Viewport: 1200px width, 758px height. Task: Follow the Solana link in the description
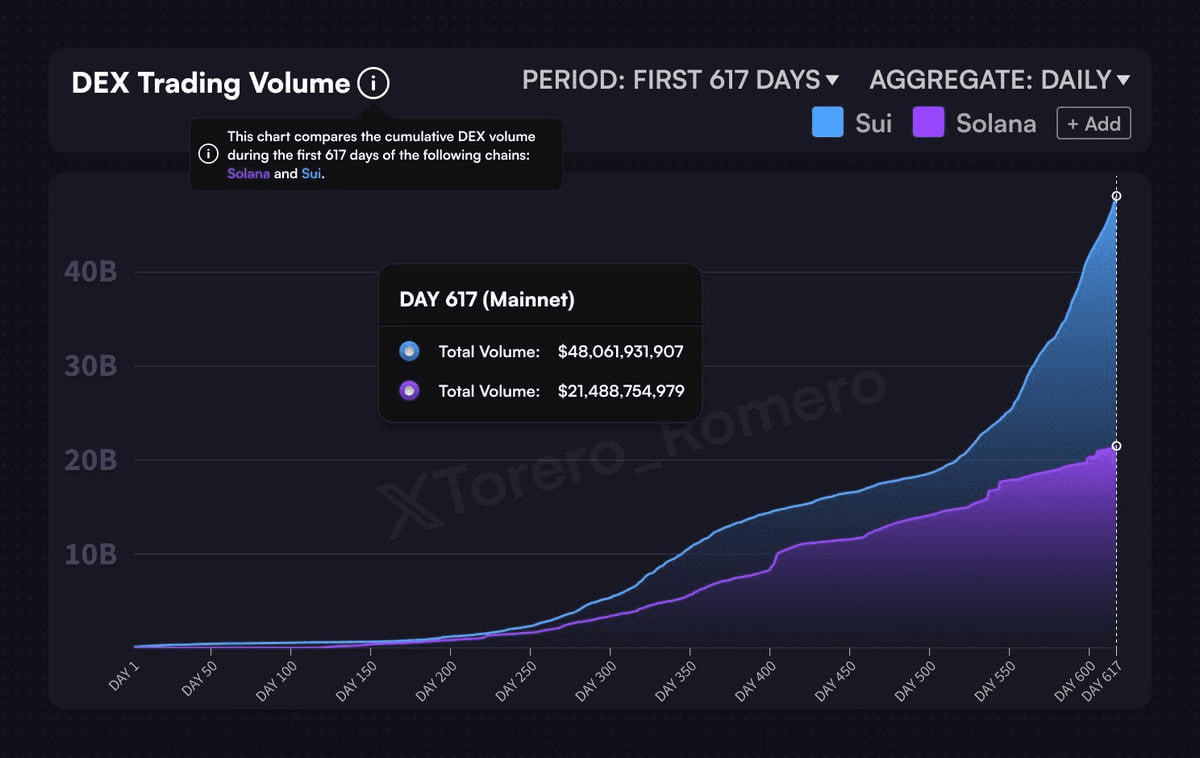pos(248,174)
